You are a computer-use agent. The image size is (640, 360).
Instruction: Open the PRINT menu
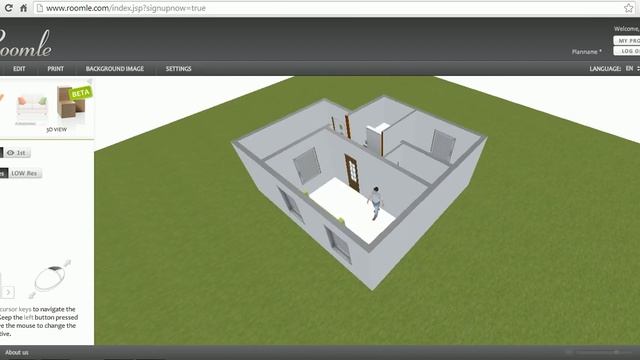click(x=56, y=69)
